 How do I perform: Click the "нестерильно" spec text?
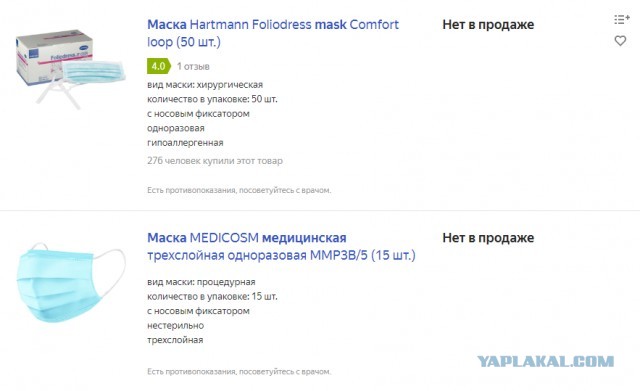(176, 326)
